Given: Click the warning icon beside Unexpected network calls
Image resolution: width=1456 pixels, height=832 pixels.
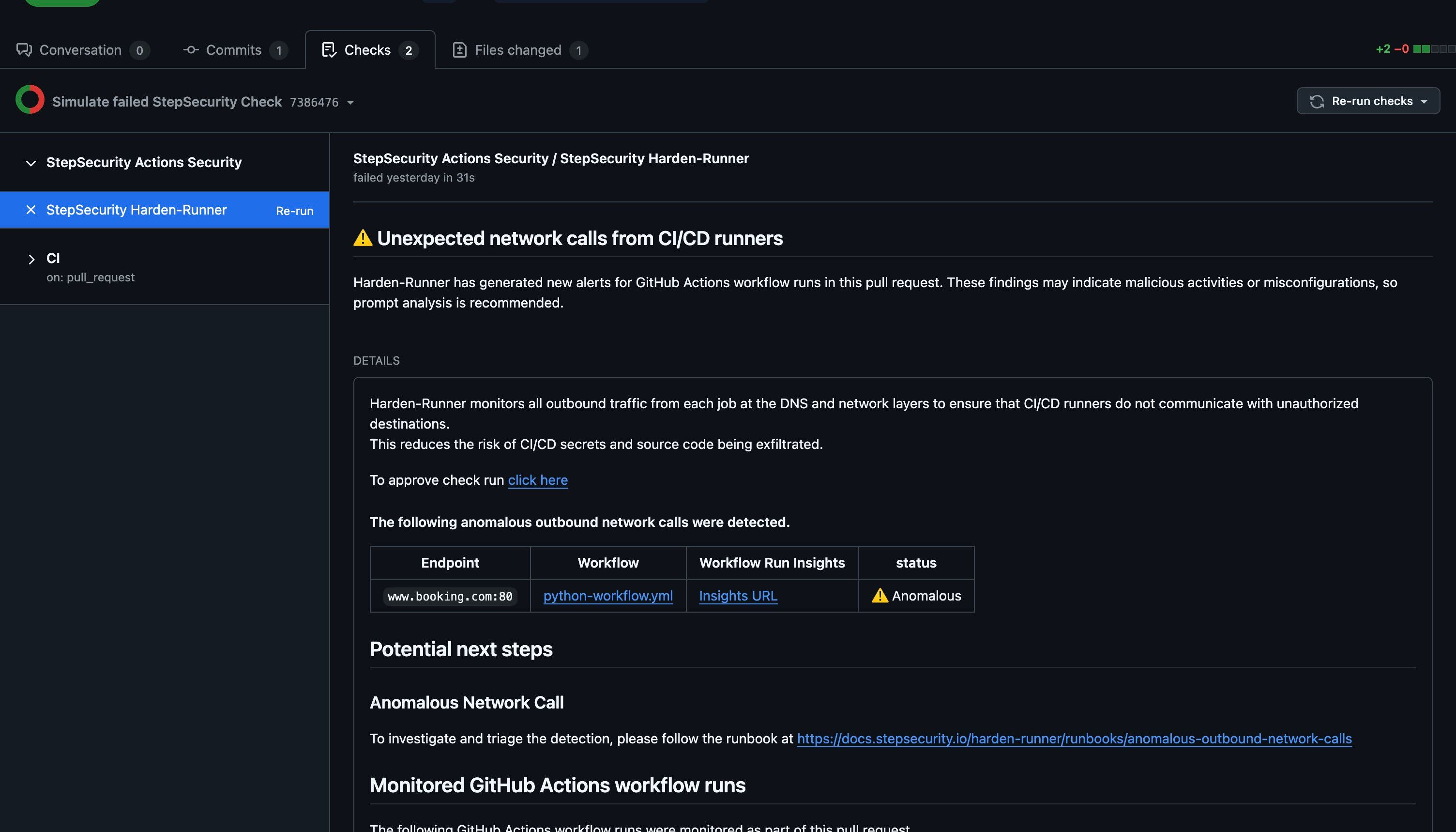Looking at the screenshot, I should [363, 238].
